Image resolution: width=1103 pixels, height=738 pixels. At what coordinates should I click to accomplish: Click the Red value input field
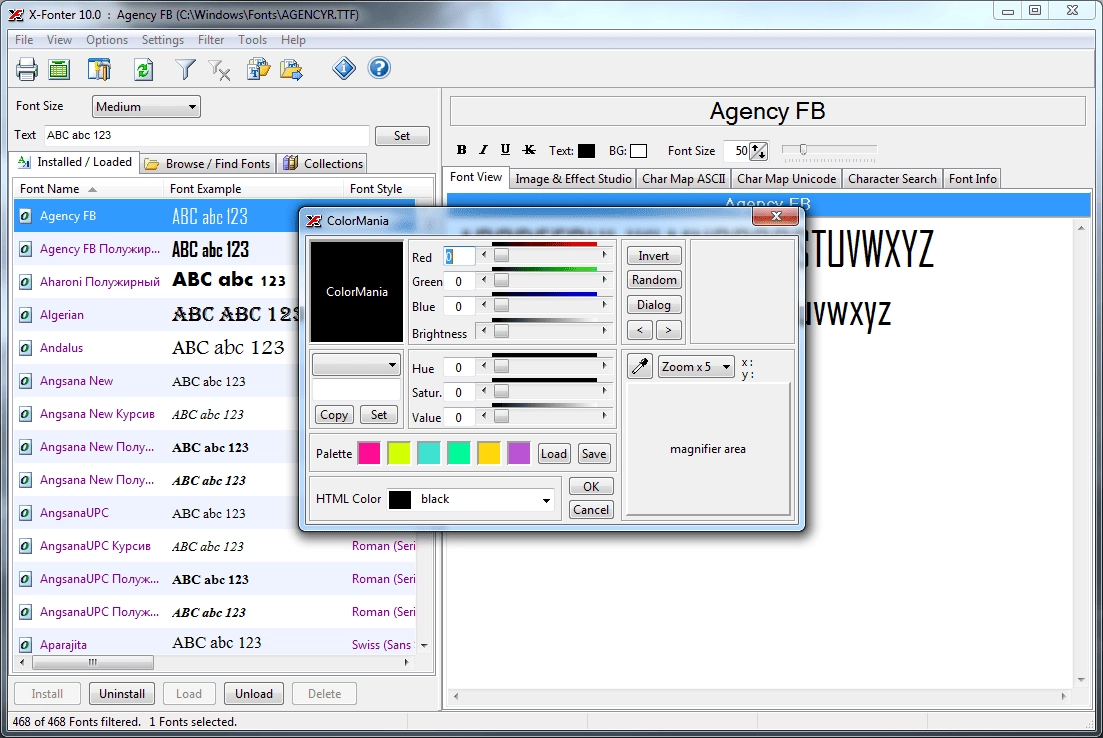click(x=459, y=257)
